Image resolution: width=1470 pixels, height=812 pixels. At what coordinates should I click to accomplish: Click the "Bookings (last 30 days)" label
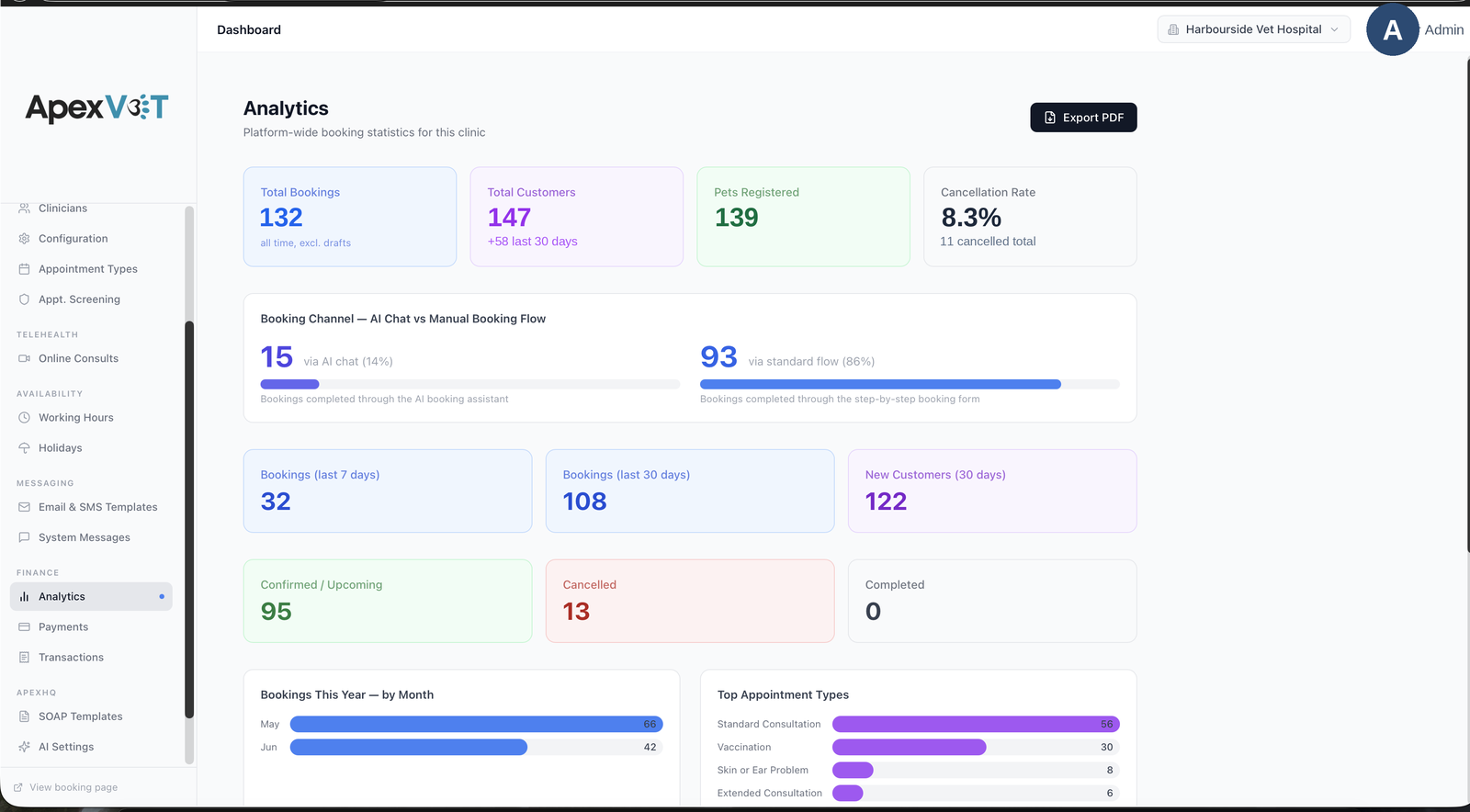627,475
